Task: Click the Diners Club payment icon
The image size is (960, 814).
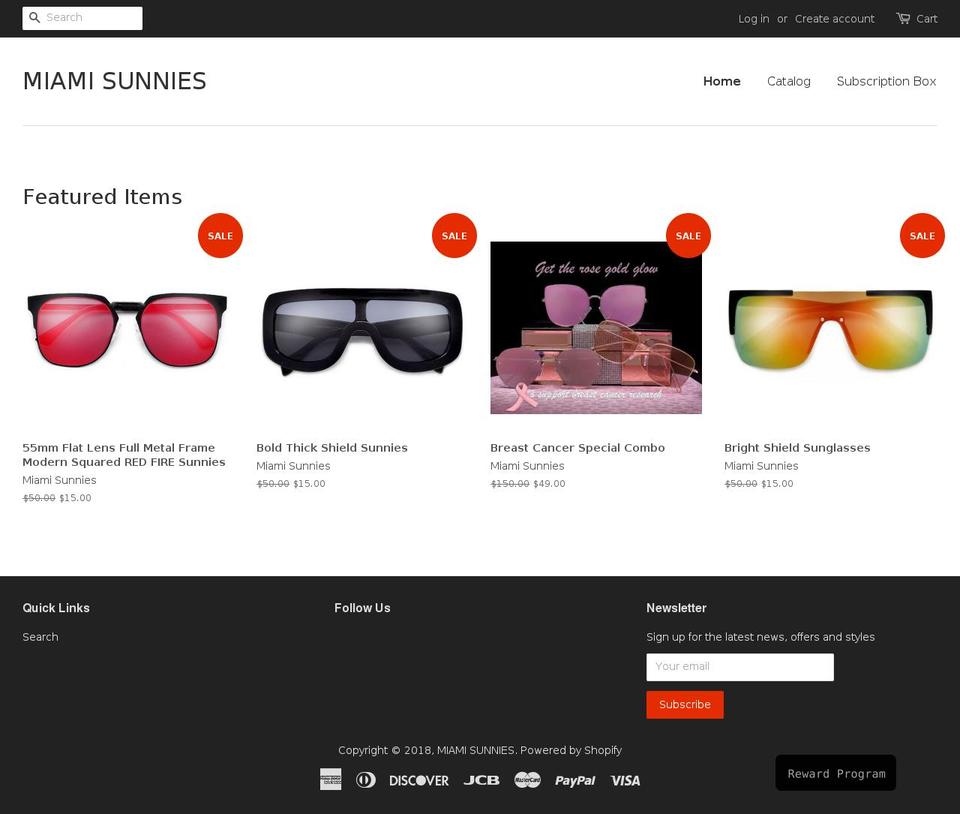Action: pyautogui.click(x=366, y=780)
